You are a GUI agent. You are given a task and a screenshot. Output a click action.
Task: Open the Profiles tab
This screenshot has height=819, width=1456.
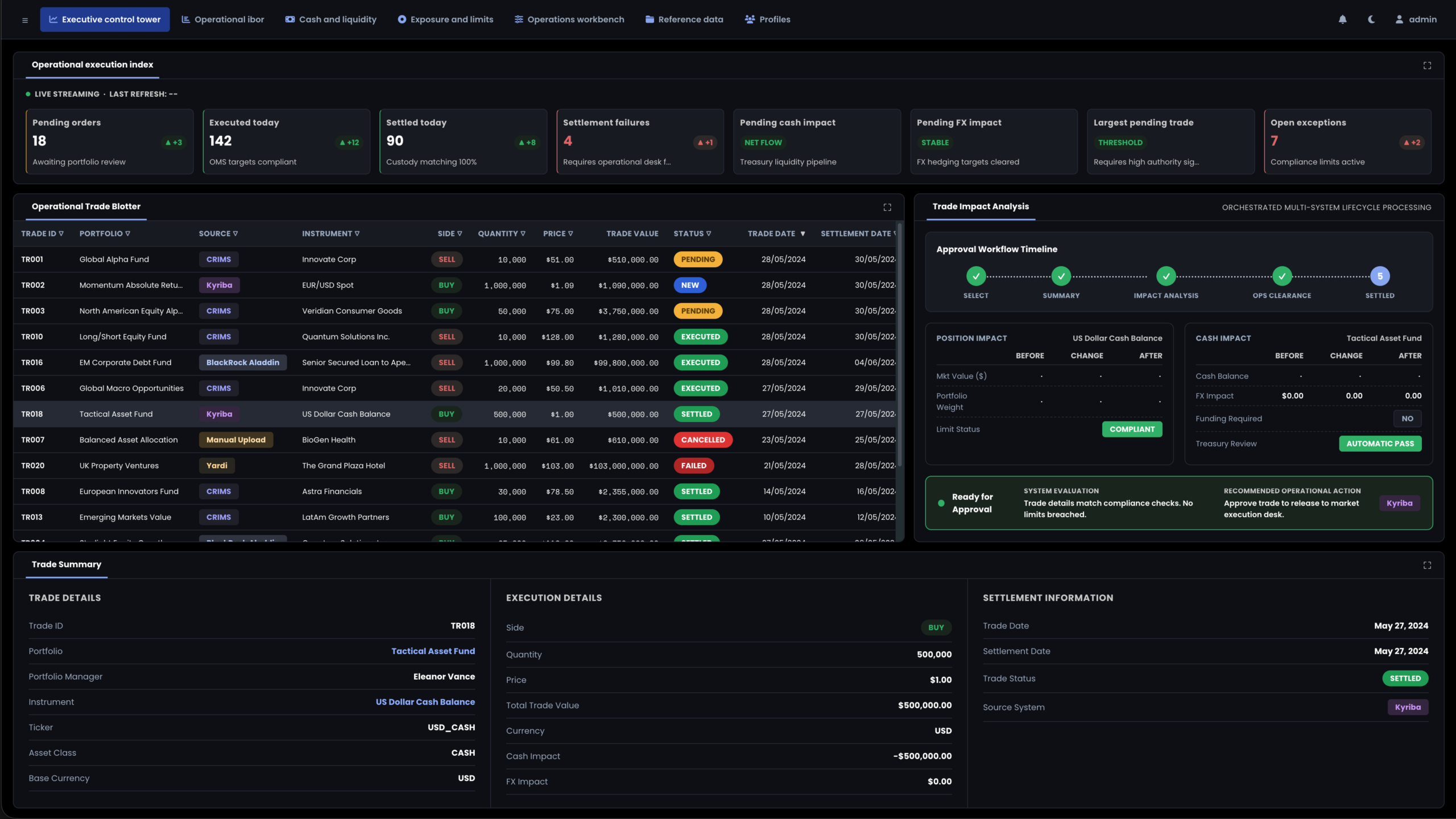click(767, 19)
